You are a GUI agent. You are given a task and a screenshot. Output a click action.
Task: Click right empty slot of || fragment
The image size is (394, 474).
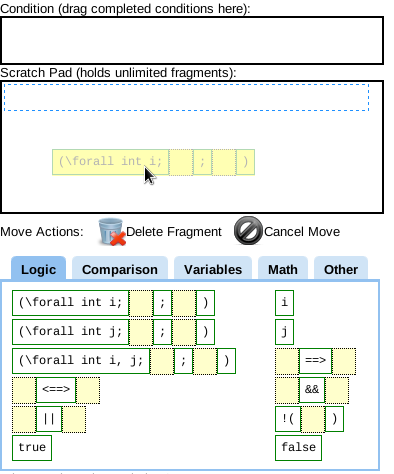point(74,419)
